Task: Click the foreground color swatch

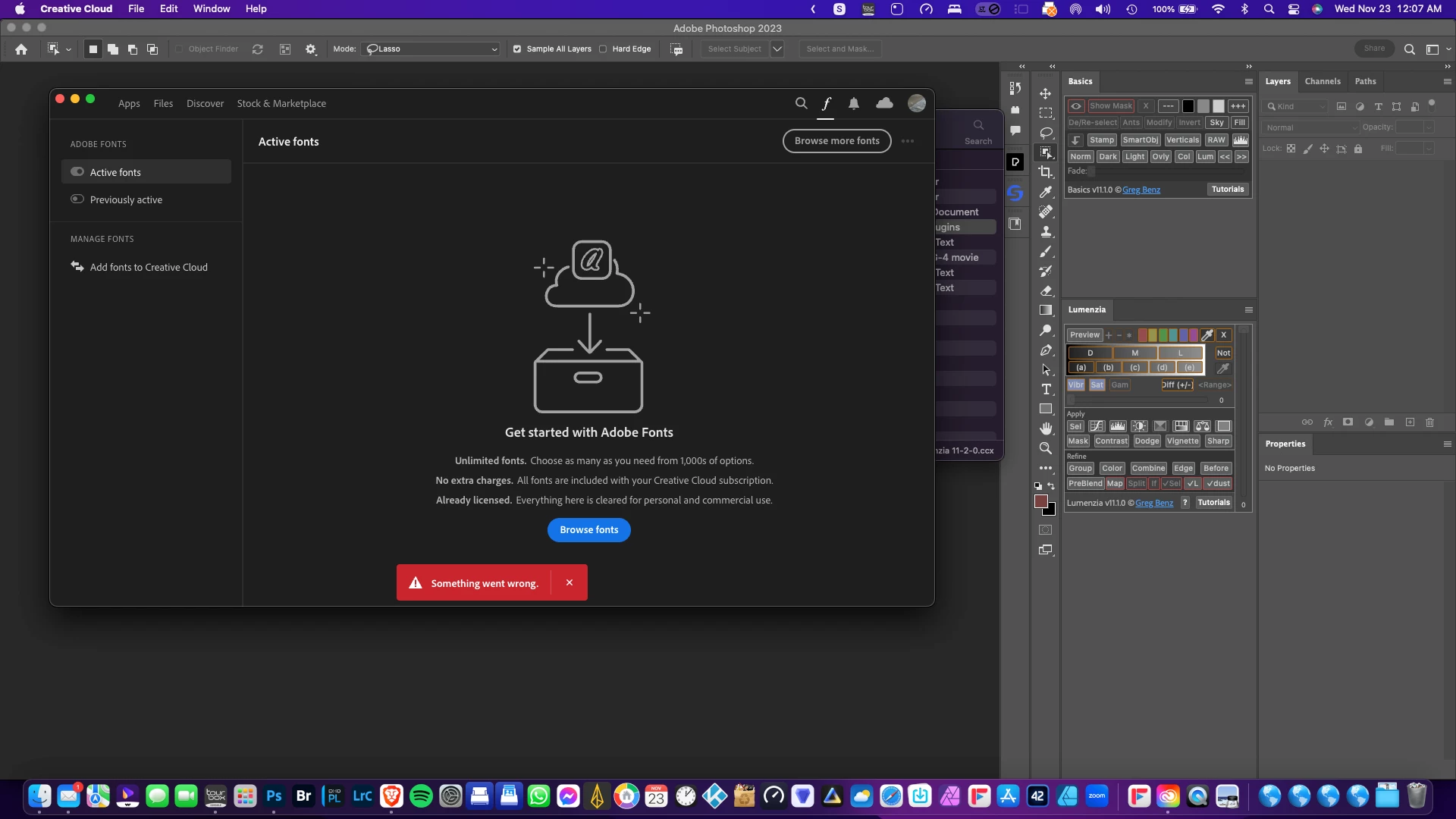Action: click(1041, 501)
